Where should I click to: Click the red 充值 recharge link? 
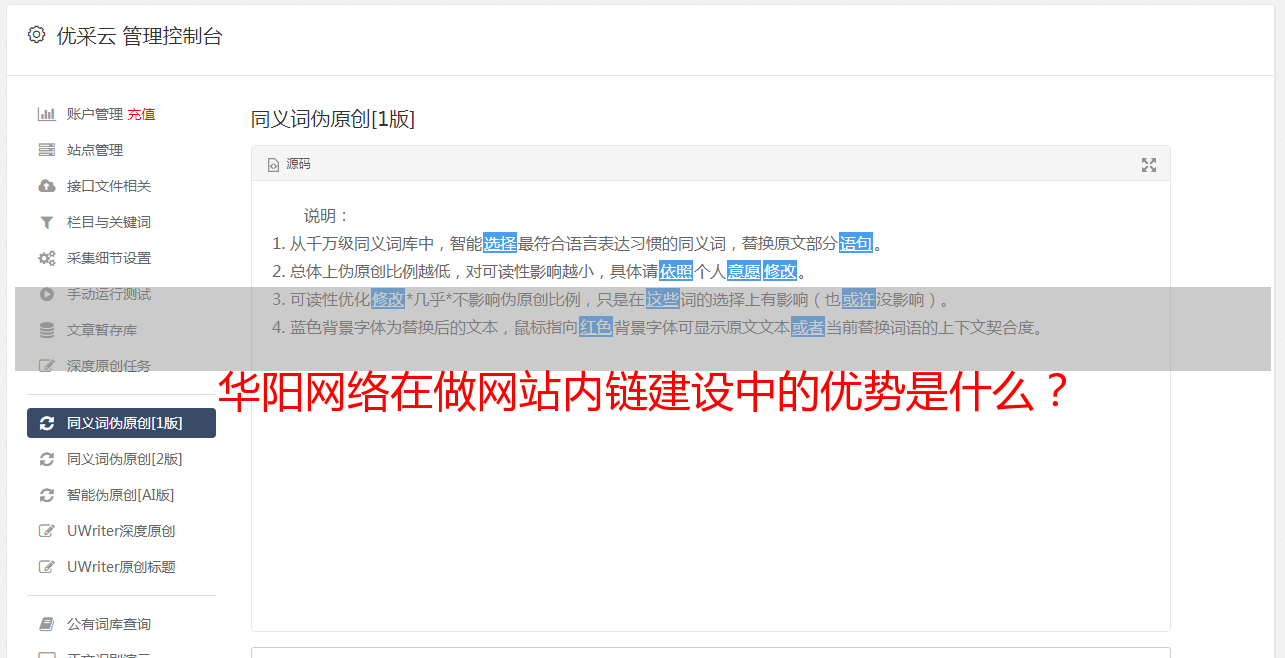tap(141, 114)
